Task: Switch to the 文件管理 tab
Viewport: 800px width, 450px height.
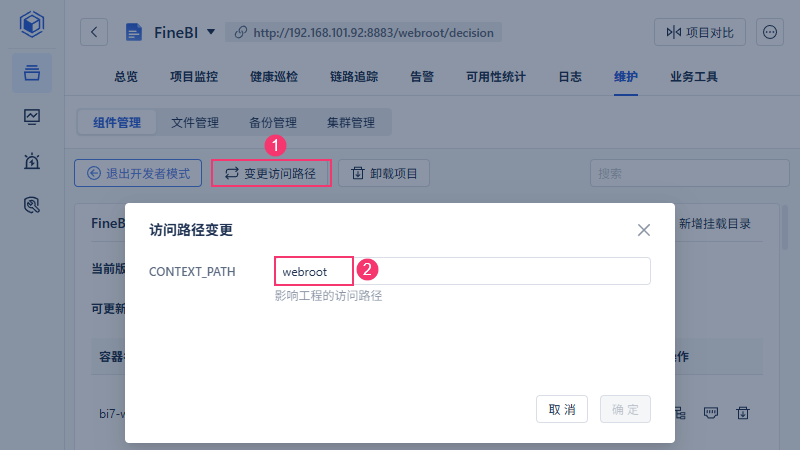Action: coord(195,122)
